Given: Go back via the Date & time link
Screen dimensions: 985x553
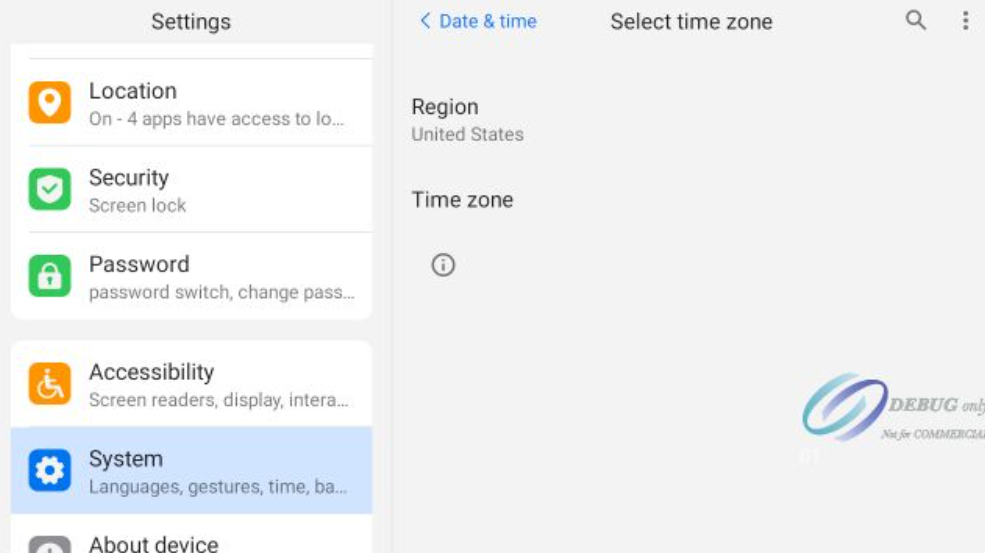Looking at the screenshot, I should pyautogui.click(x=488, y=21).
